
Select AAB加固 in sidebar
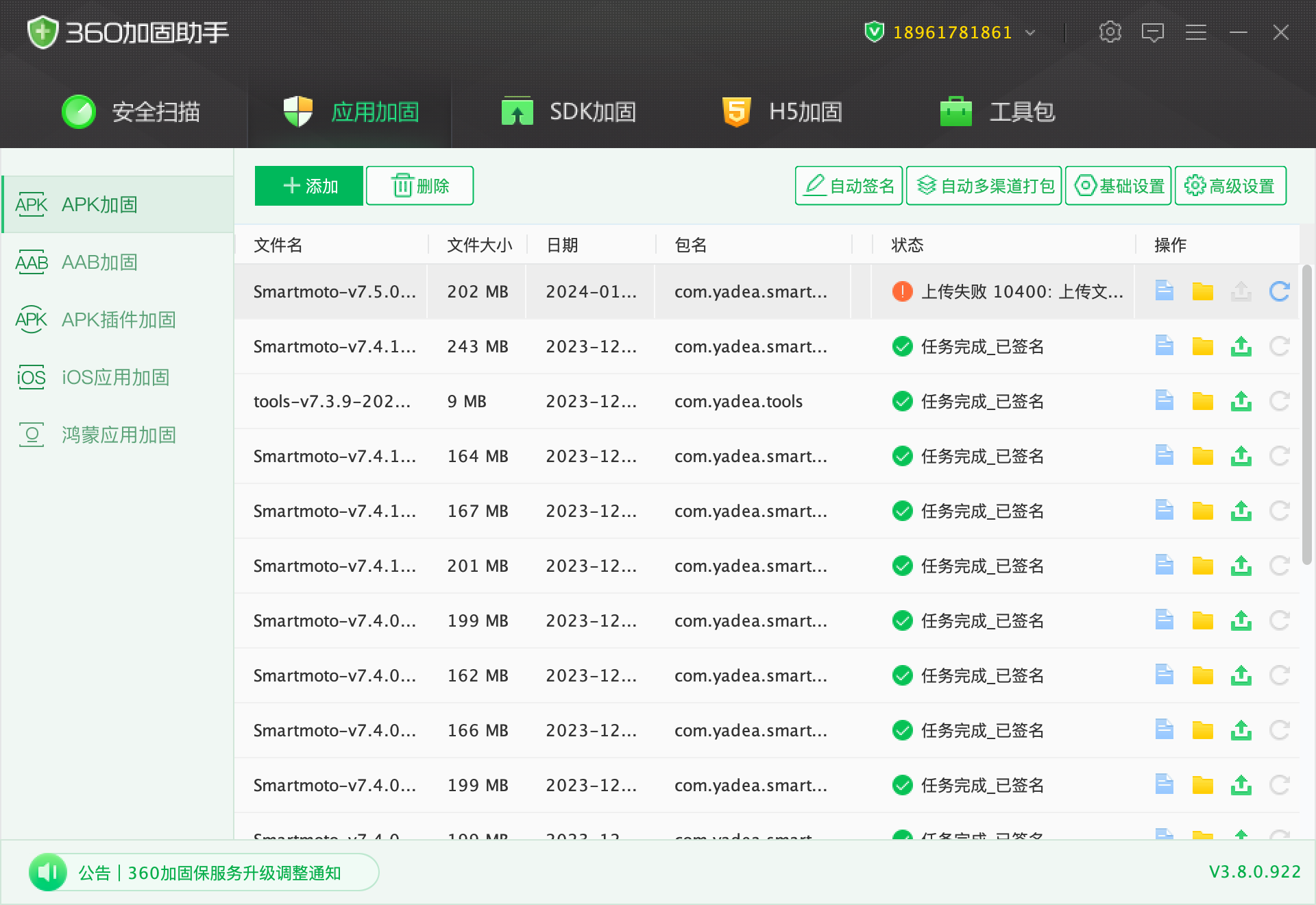pyautogui.click(x=117, y=262)
